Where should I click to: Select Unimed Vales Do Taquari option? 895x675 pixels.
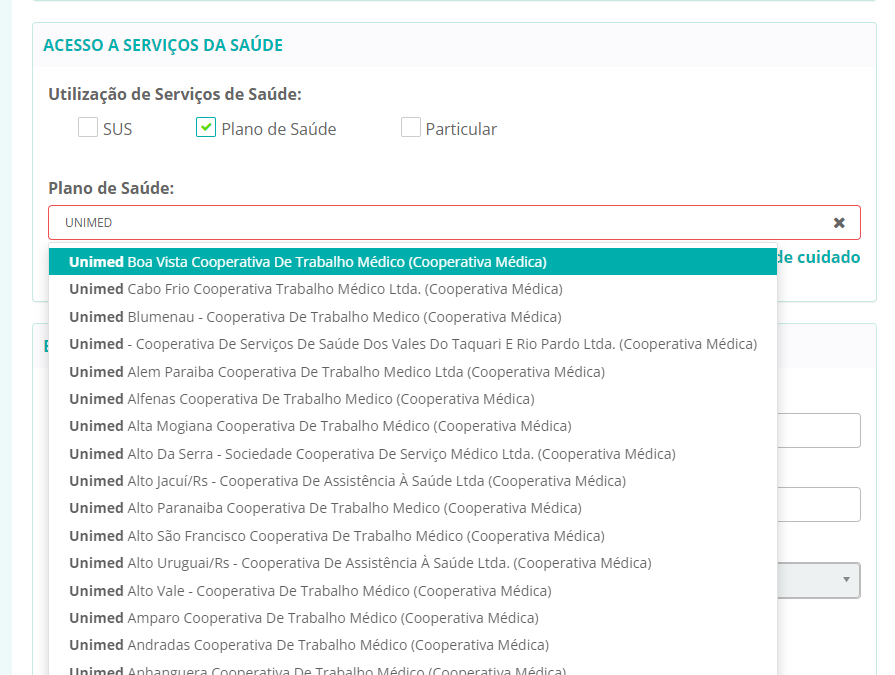coord(412,344)
